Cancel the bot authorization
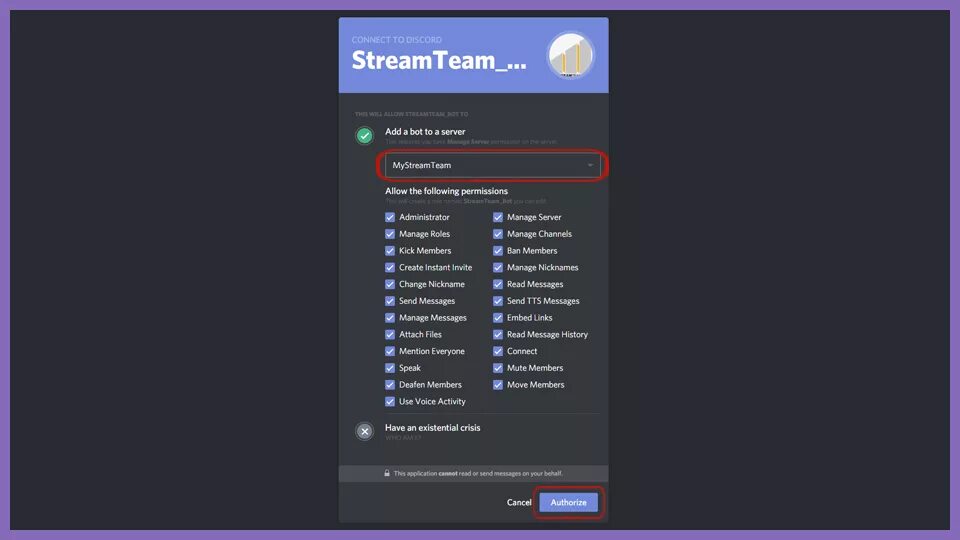 (519, 503)
